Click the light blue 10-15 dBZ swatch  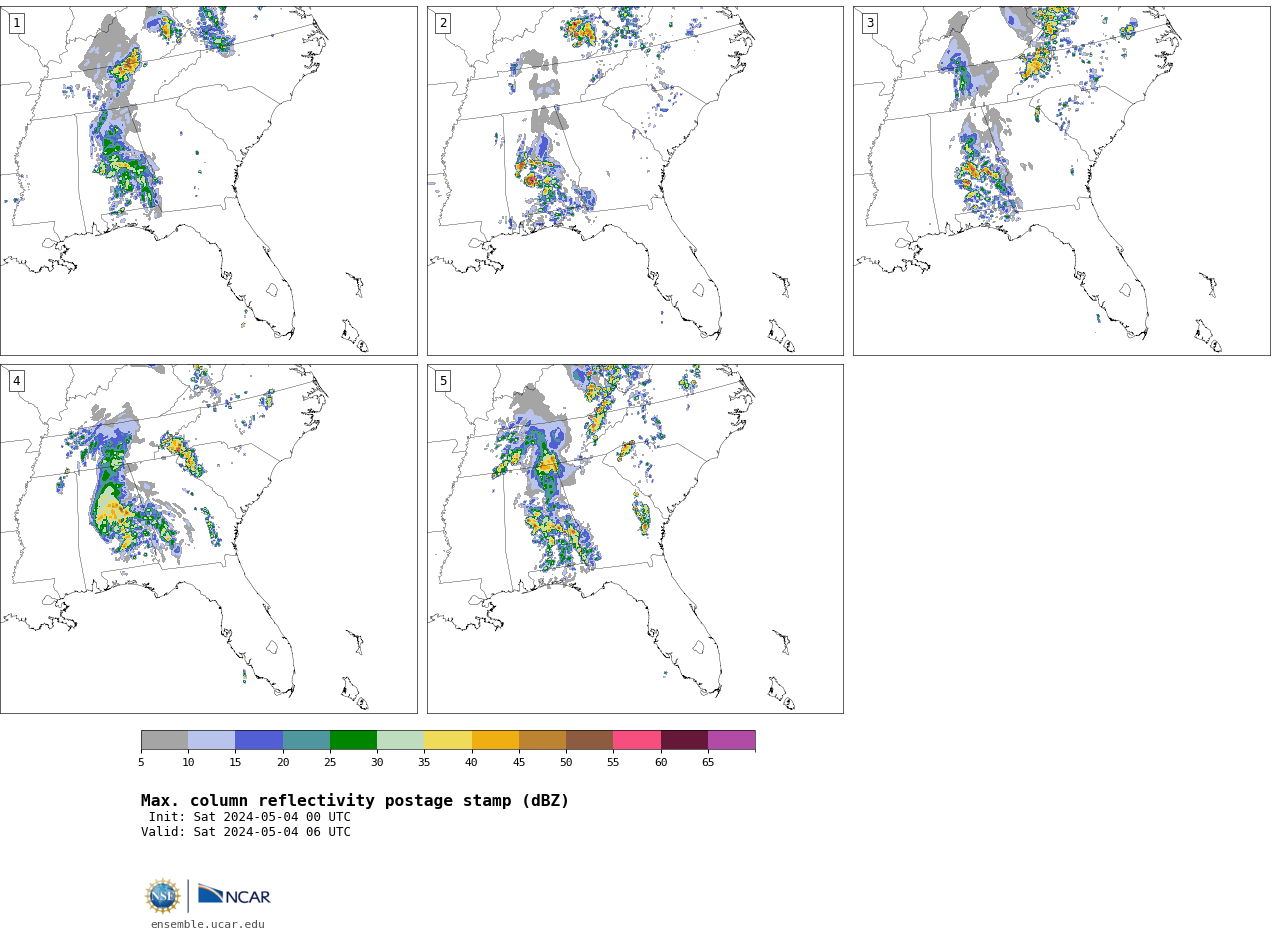212,740
